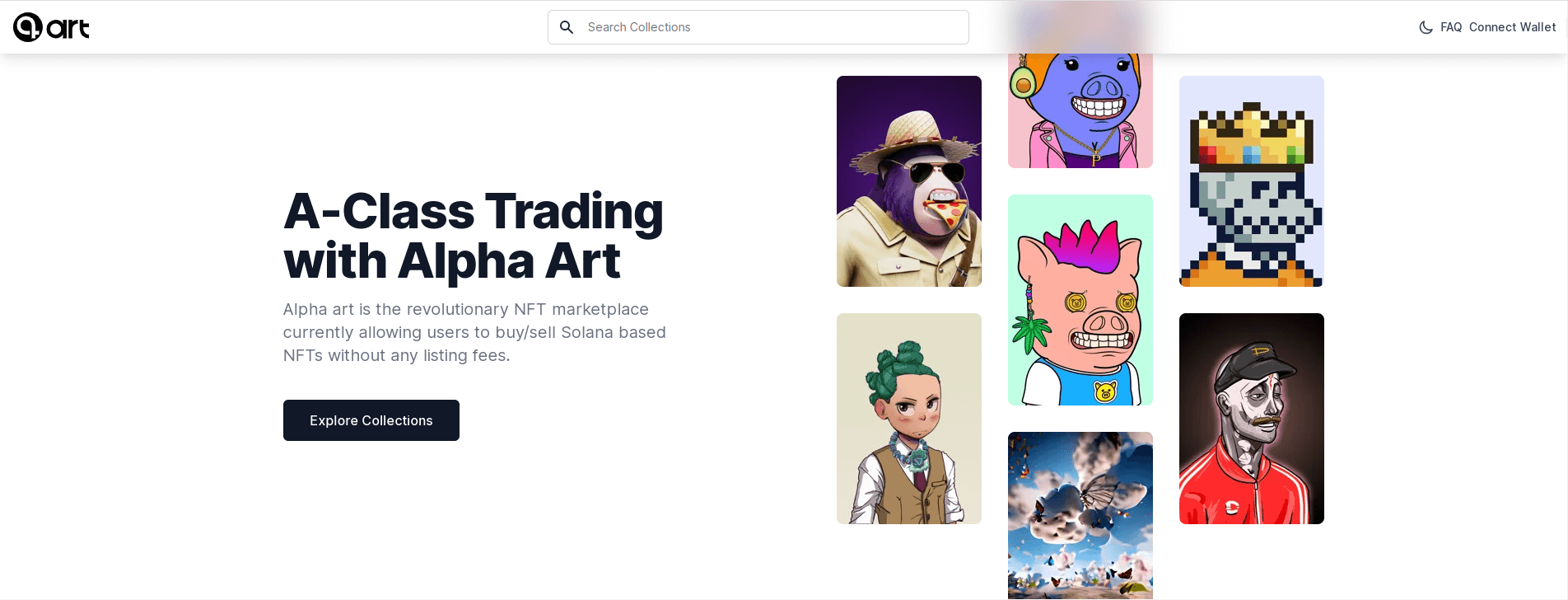This screenshot has height=600, width=1568.
Task: Toggle dark mode with the moon icon
Action: click(1426, 27)
